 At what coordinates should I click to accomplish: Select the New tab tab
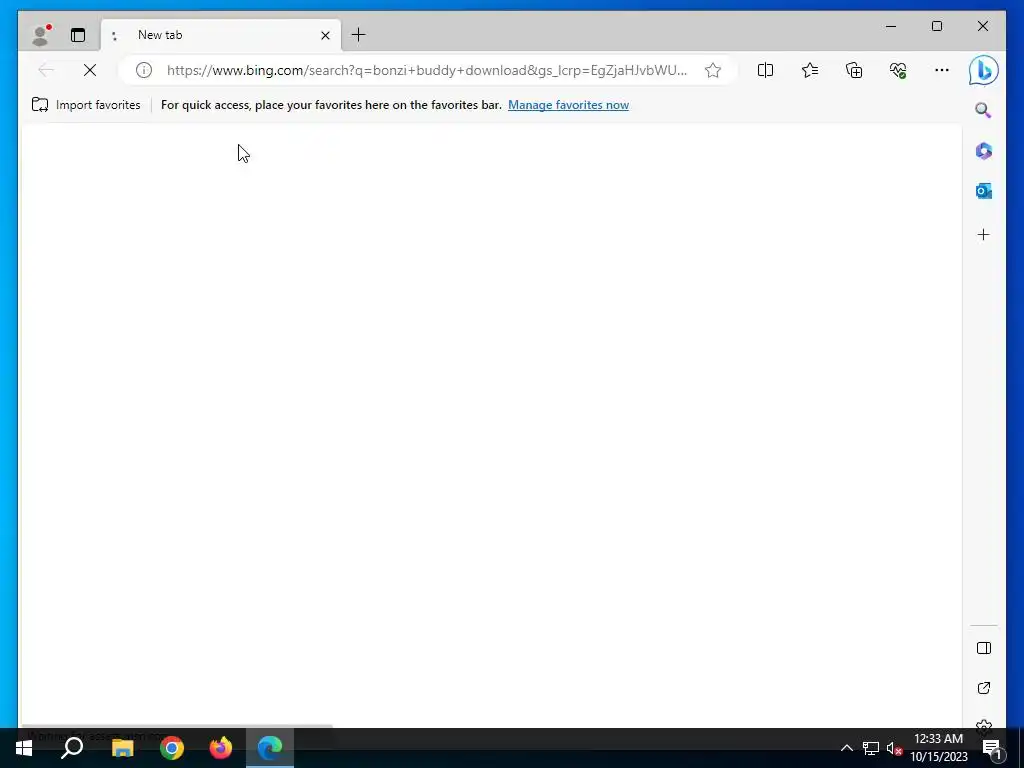tap(221, 35)
